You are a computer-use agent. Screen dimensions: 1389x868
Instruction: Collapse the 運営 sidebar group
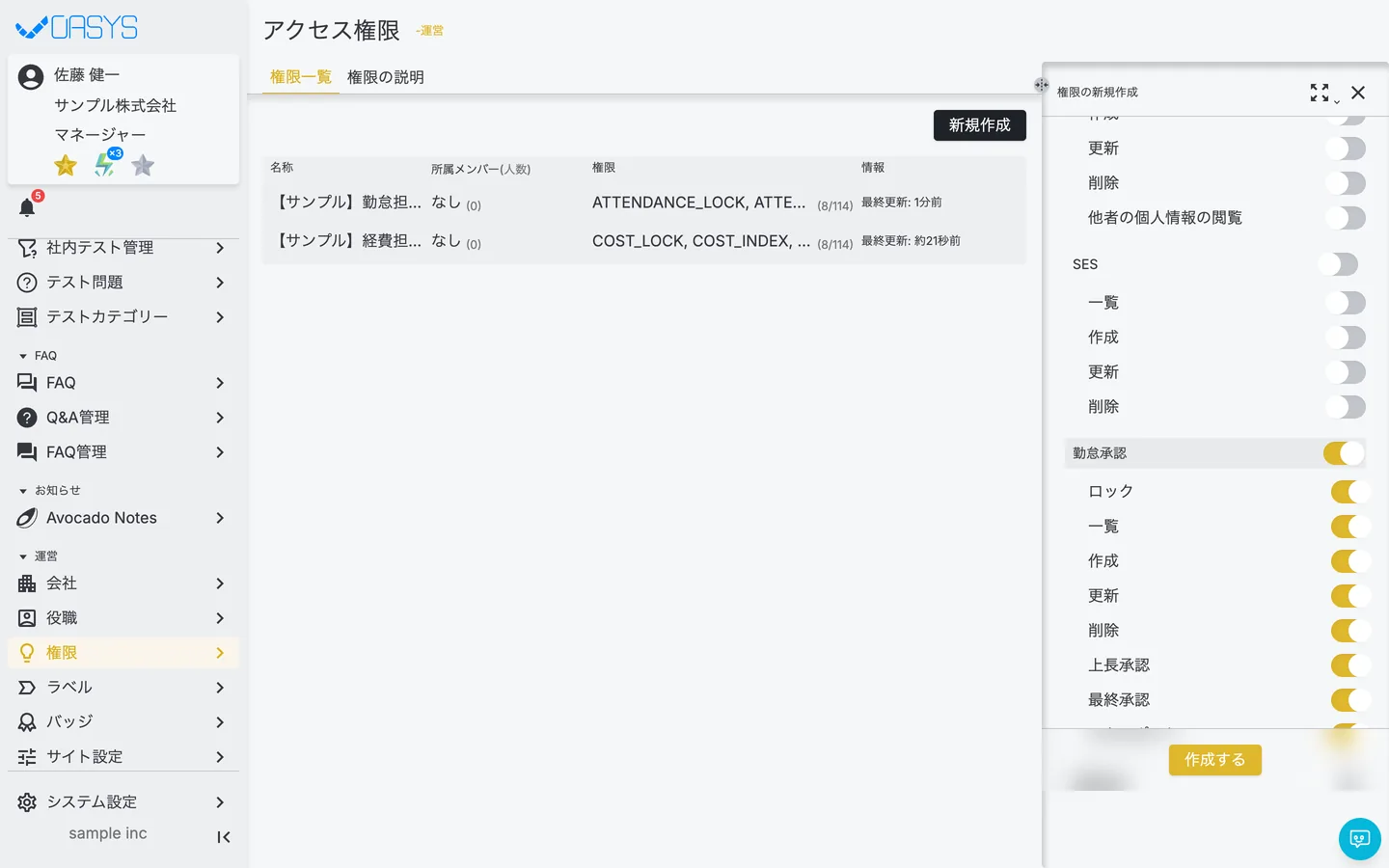pos(23,556)
